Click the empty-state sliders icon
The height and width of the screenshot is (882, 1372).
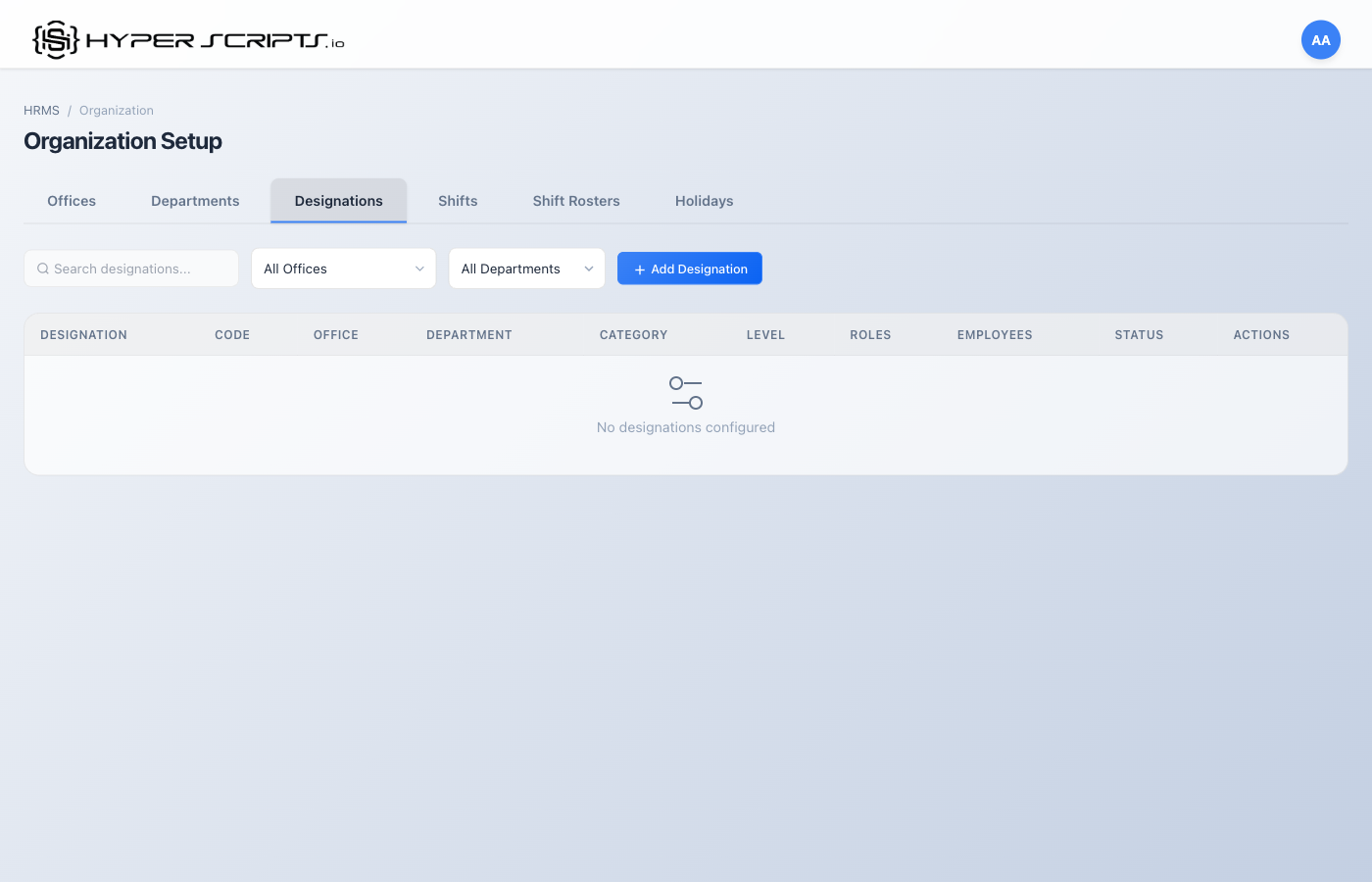(x=685, y=393)
